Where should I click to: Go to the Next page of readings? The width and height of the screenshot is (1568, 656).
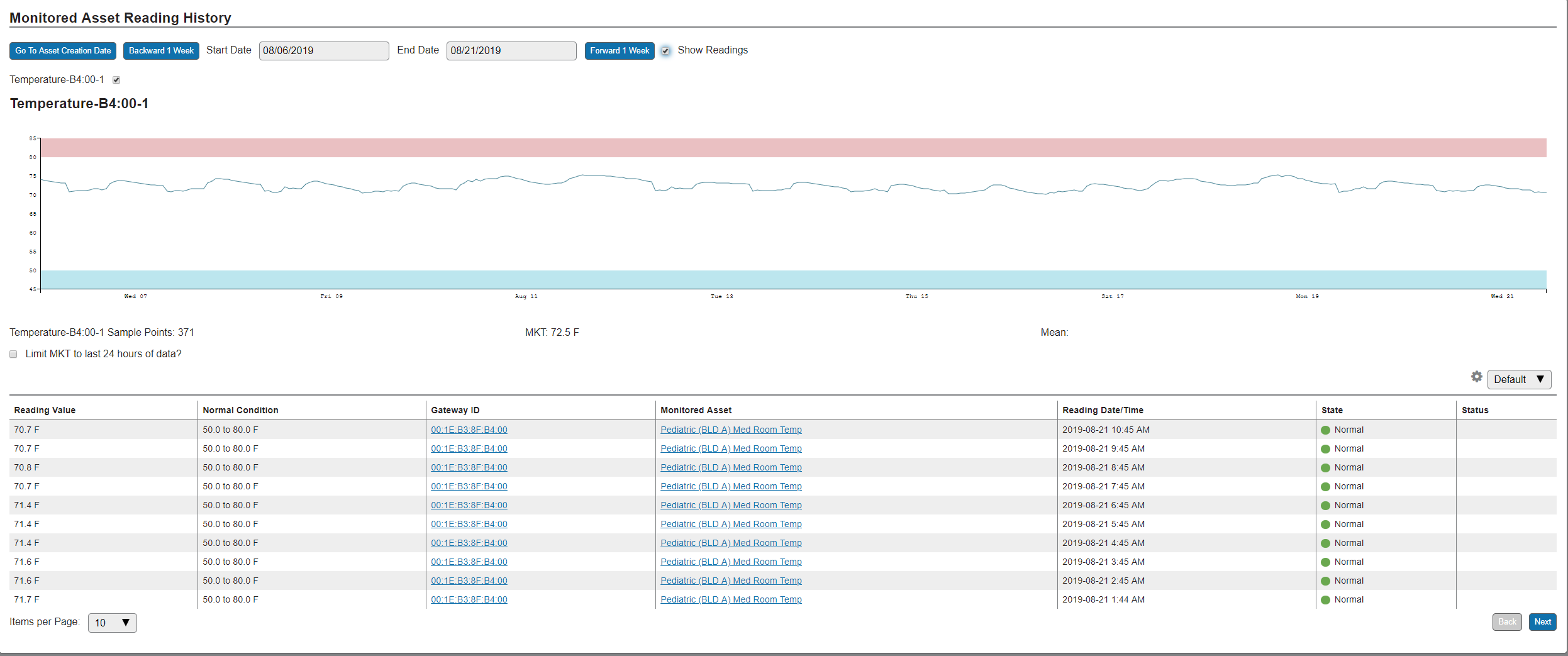point(1542,622)
